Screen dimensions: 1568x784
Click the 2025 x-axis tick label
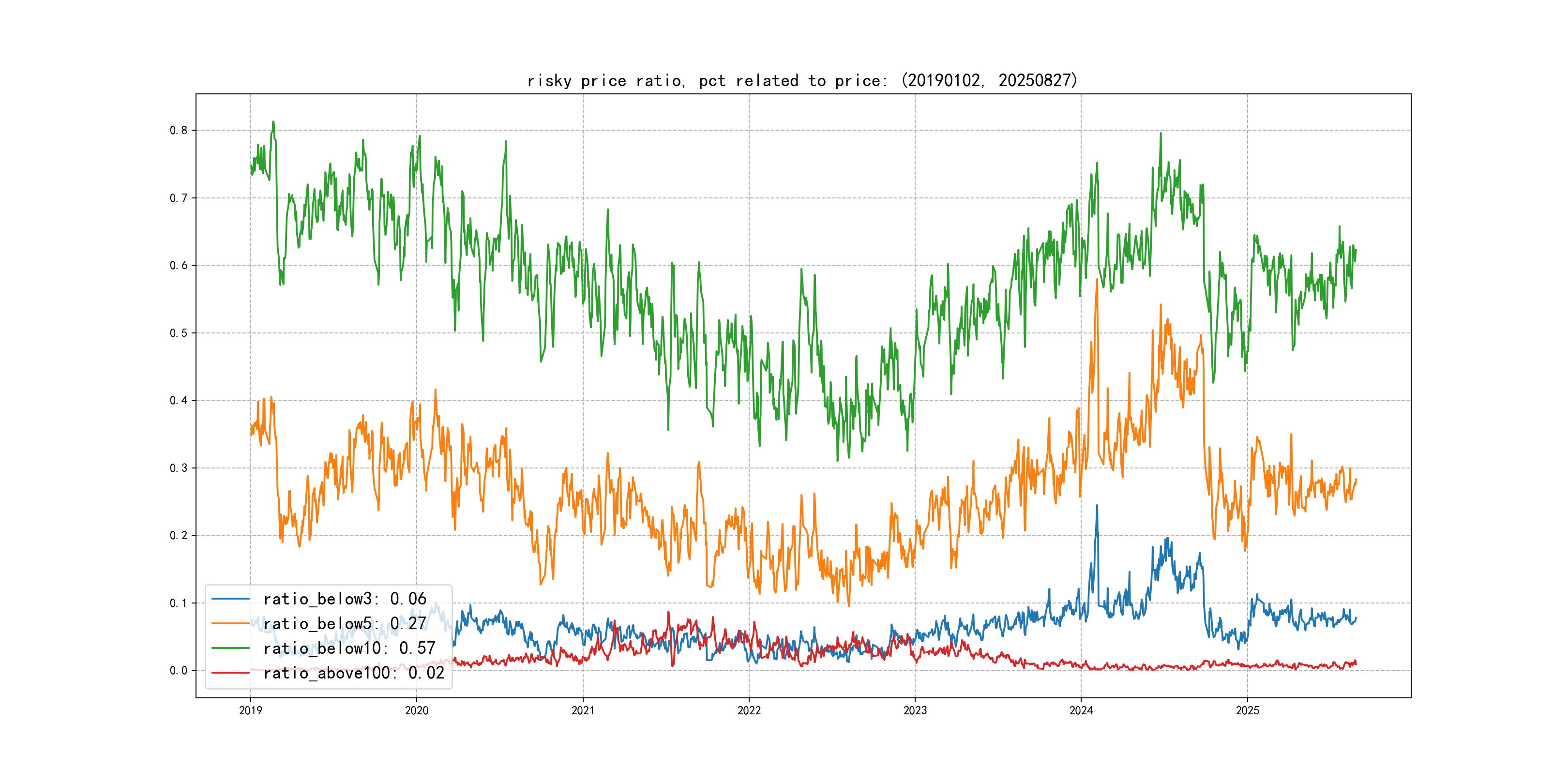1247,710
